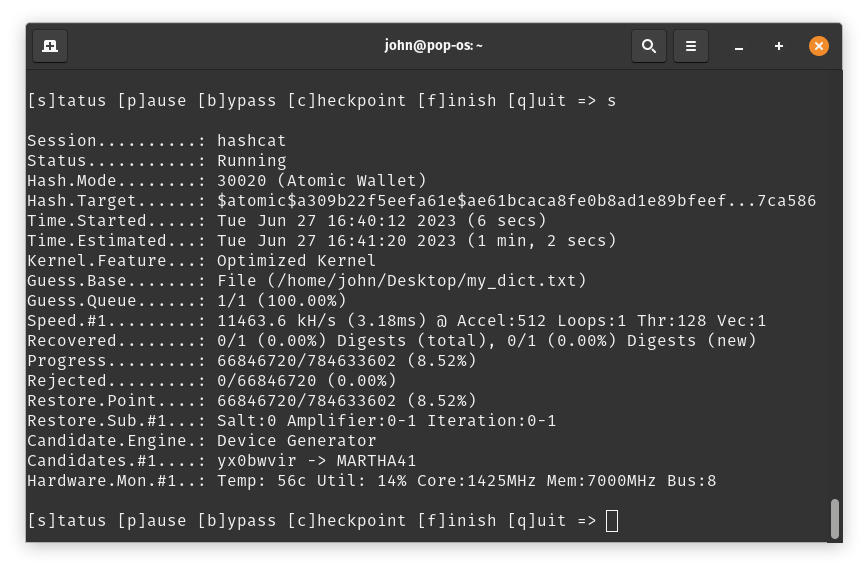Click the Running status value
The height and width of the screenshot is (571, 868).
252,161
